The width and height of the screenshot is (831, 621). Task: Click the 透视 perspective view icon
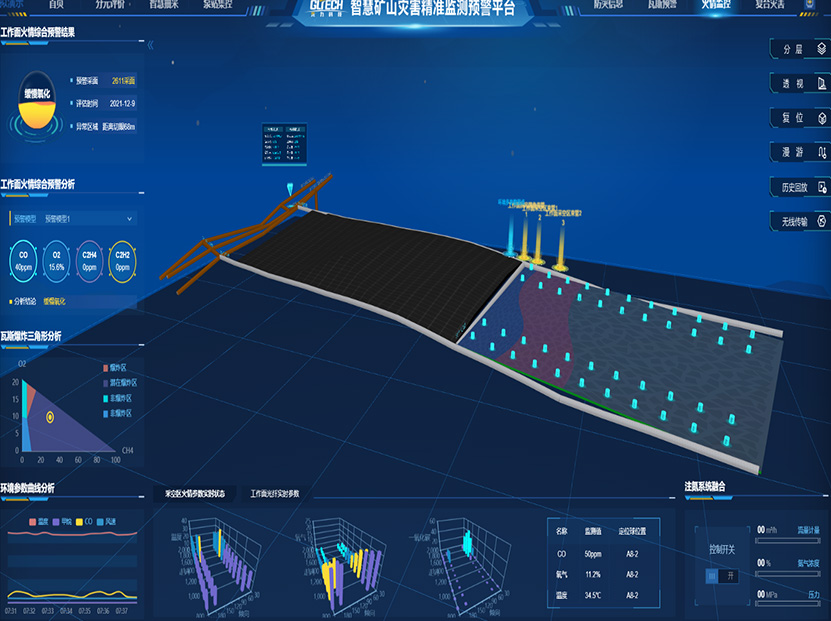point(822,84)
